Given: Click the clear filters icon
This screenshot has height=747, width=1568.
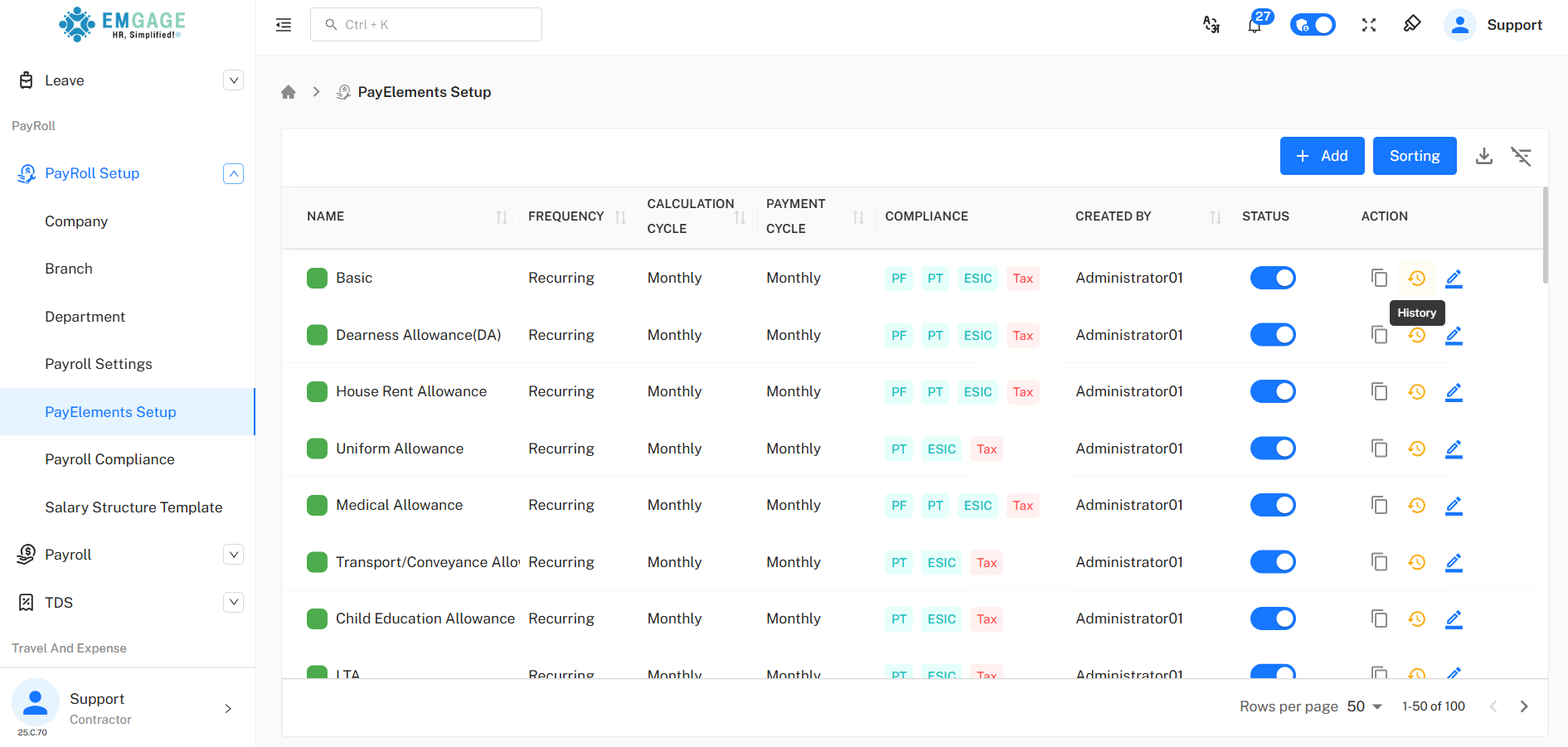Looking at the screenshot, I should (1520, 156).
